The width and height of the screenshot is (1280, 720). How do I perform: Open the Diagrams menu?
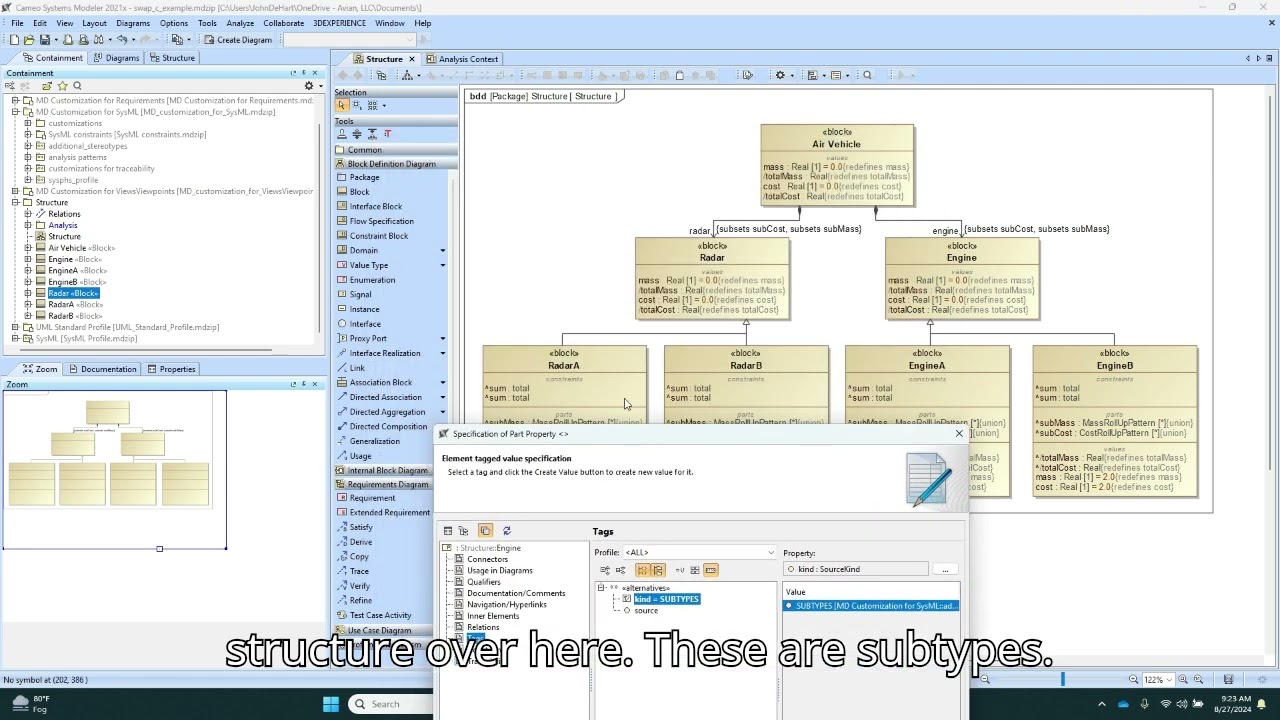pyautogui.click(x=133, y=23)
